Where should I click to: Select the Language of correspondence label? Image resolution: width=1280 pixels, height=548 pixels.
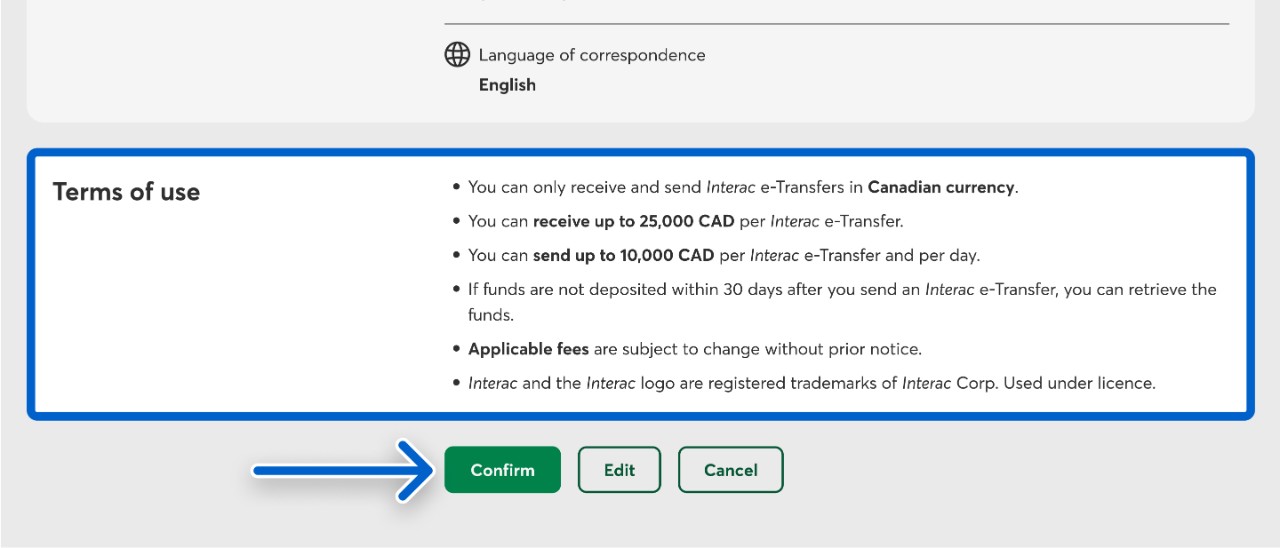point(592,55)
